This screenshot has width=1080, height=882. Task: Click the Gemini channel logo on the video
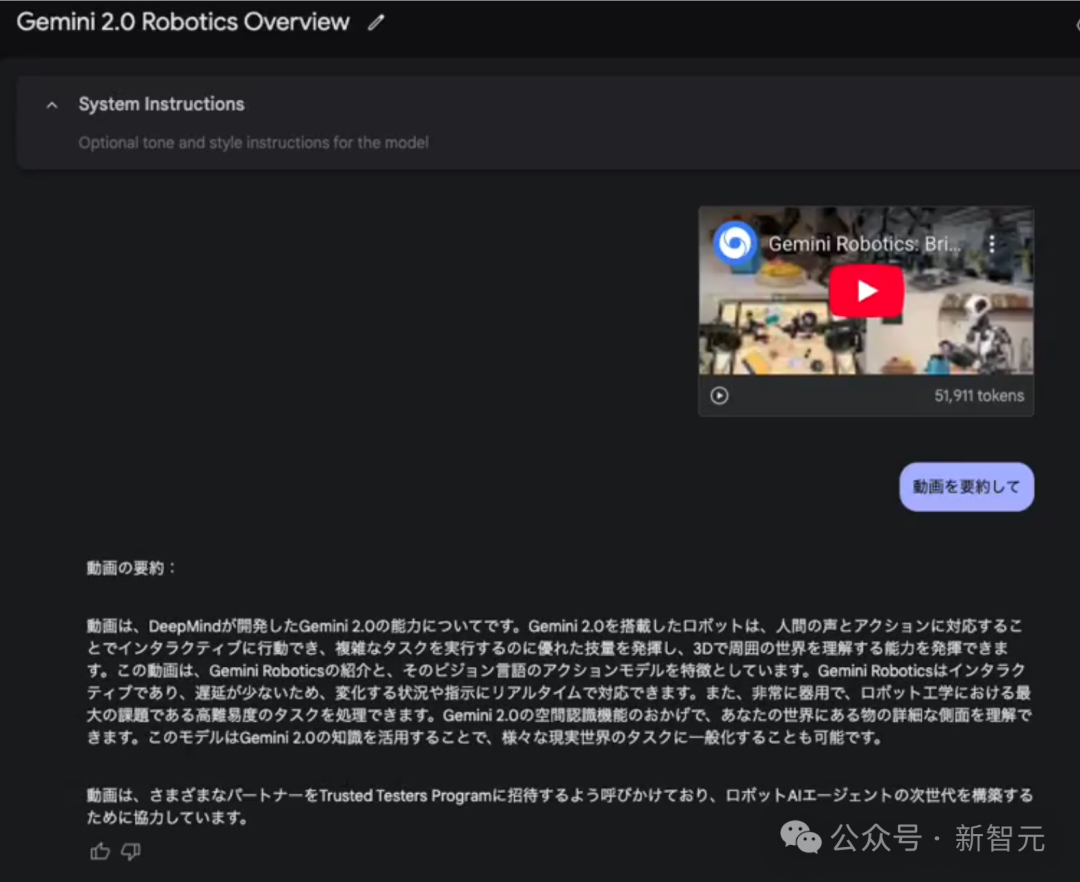pos(734,243)
